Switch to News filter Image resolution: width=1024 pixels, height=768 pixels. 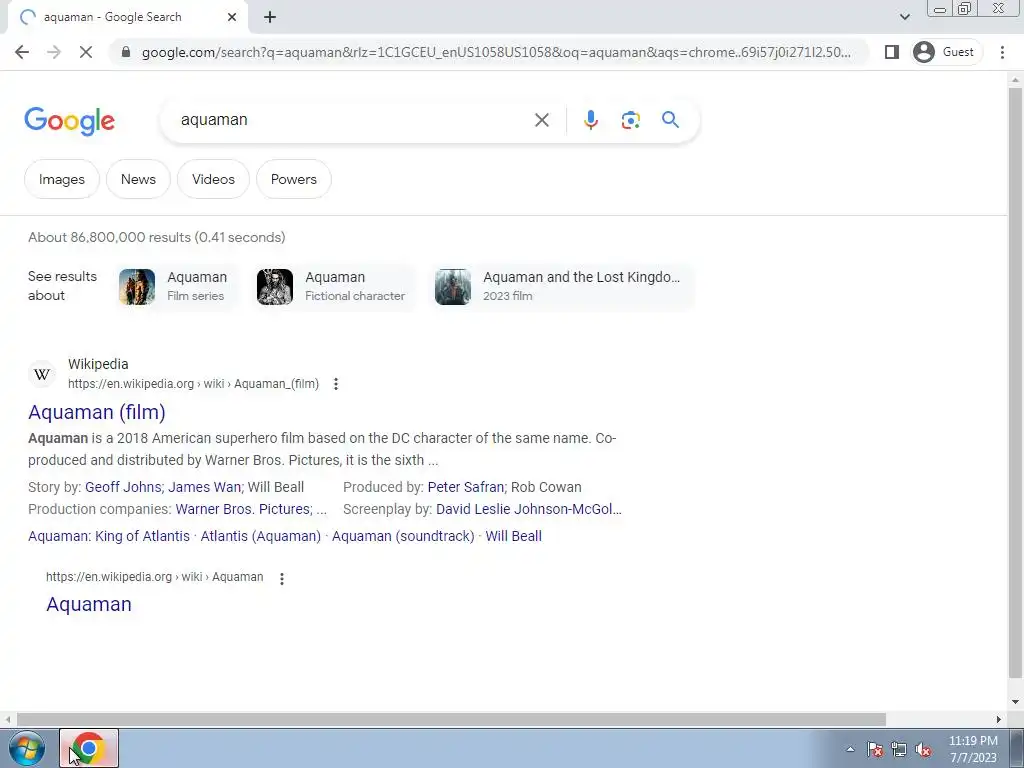[138, 179]
